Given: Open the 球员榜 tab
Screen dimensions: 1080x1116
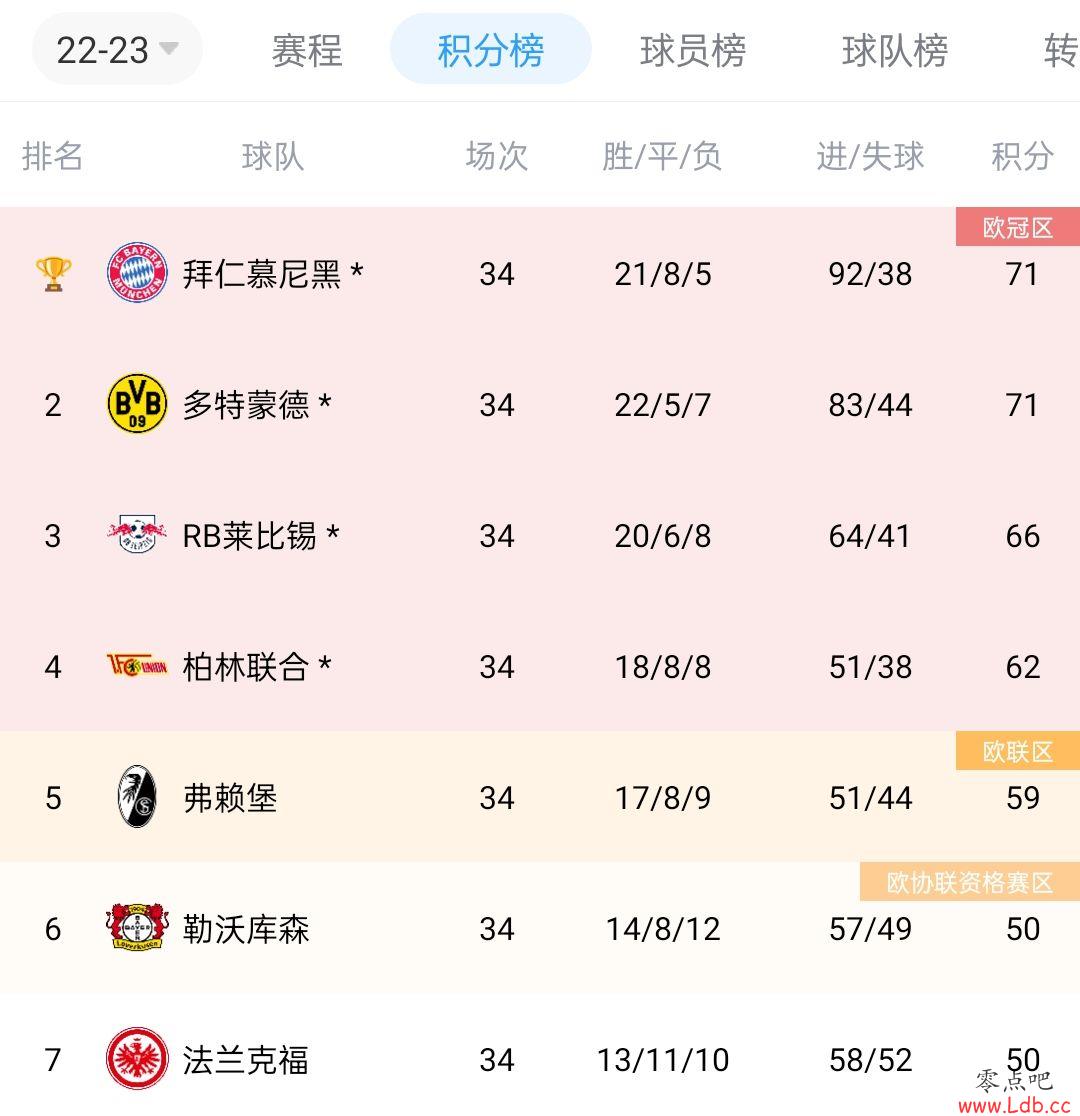Looking at the screenshot, I should tap(693, 51).
